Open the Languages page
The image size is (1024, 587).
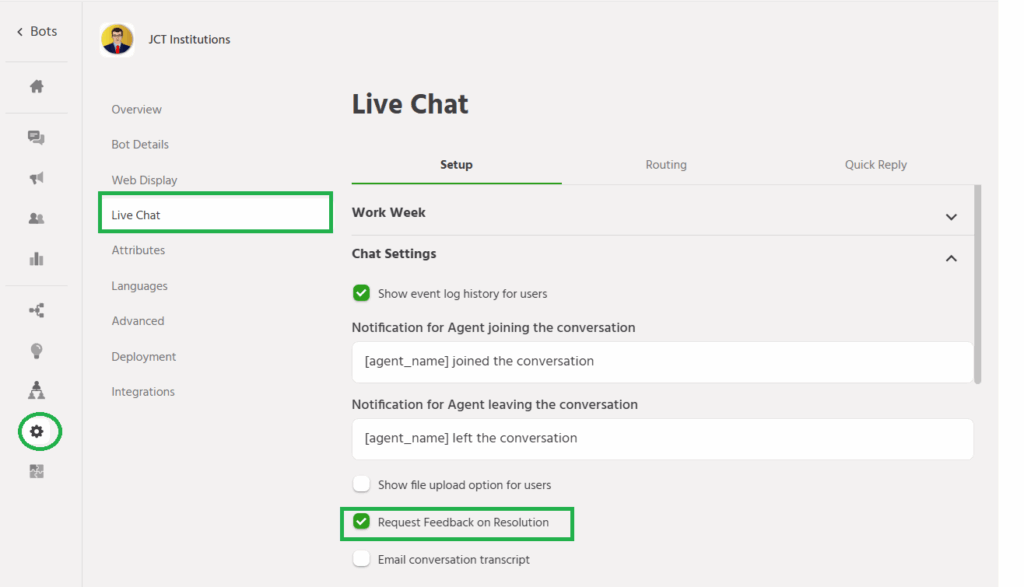click(x=139, y=286)
